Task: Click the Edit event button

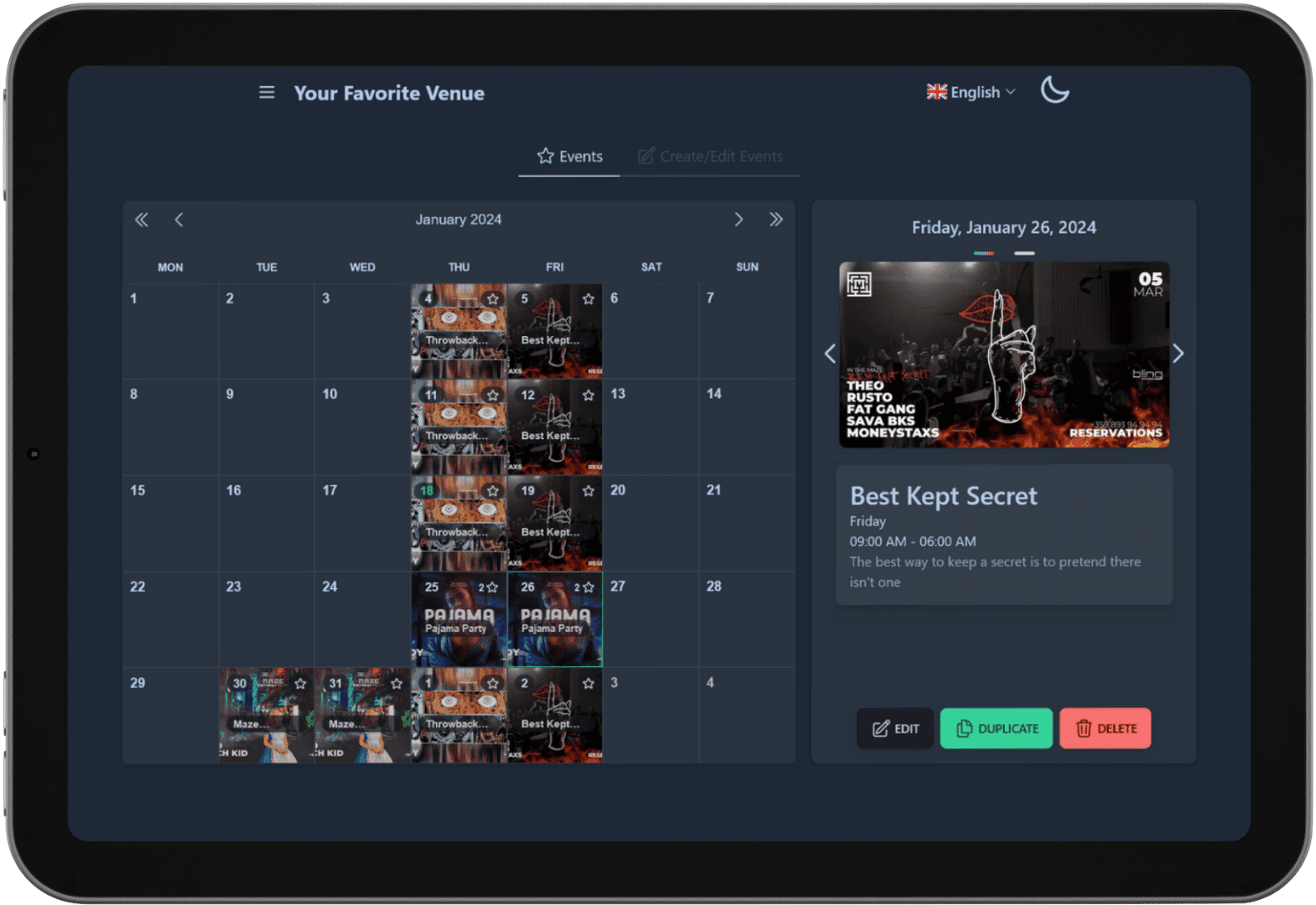Action: tap(895, 728)
